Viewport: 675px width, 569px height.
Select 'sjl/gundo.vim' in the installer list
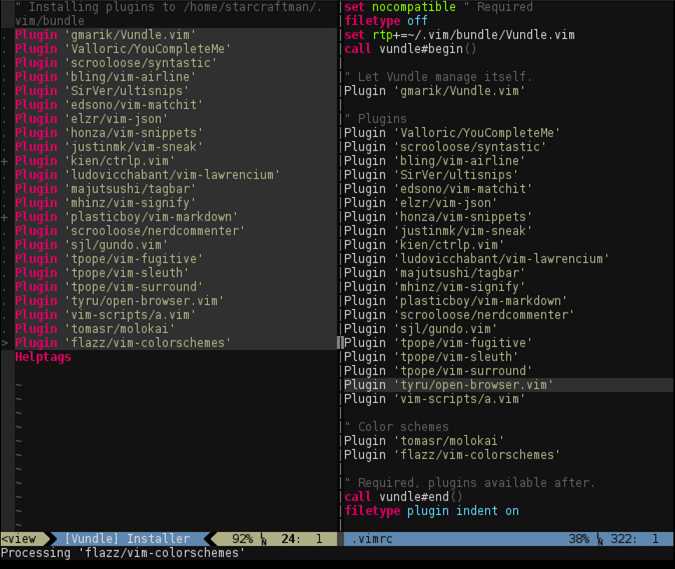pos(92,244)
